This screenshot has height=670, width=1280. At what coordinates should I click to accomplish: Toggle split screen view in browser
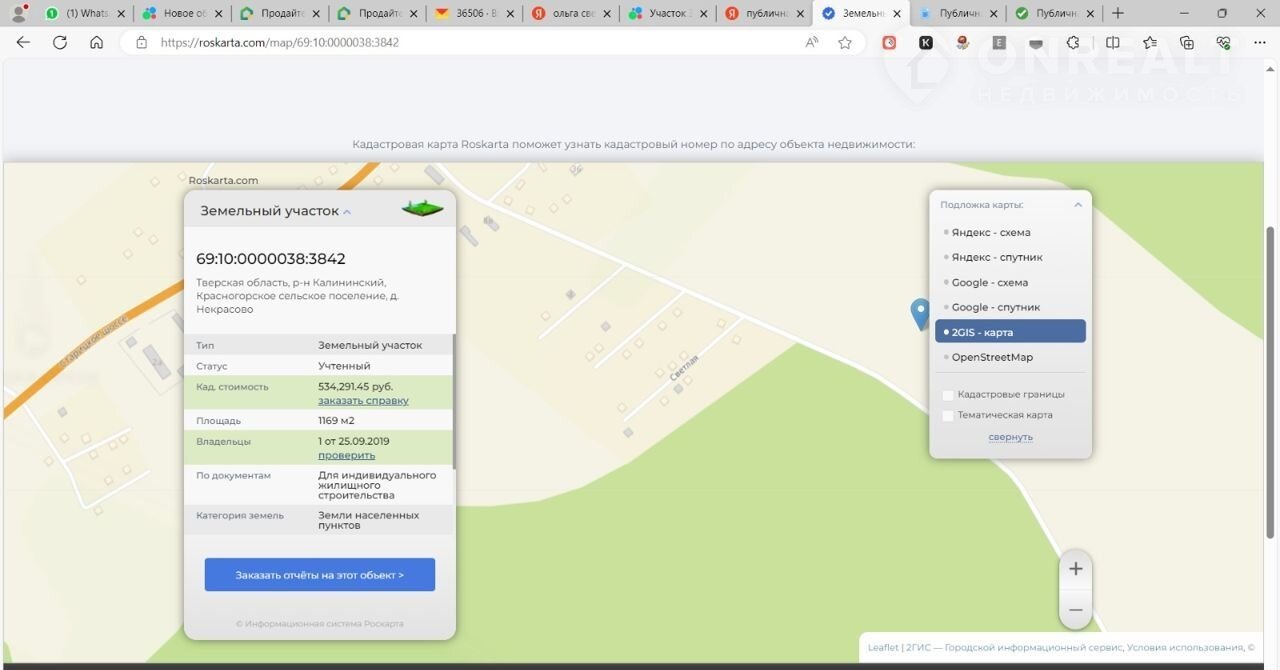point(1112,43)
